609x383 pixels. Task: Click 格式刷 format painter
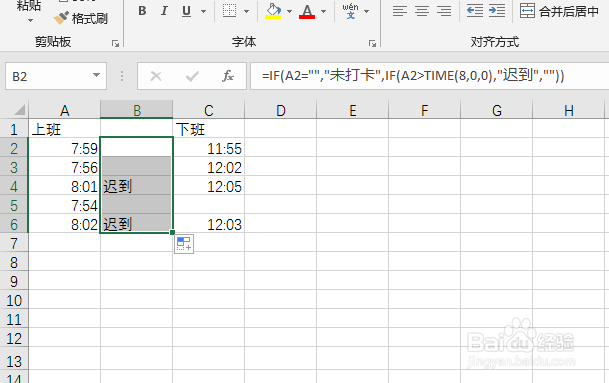[81, 18]
